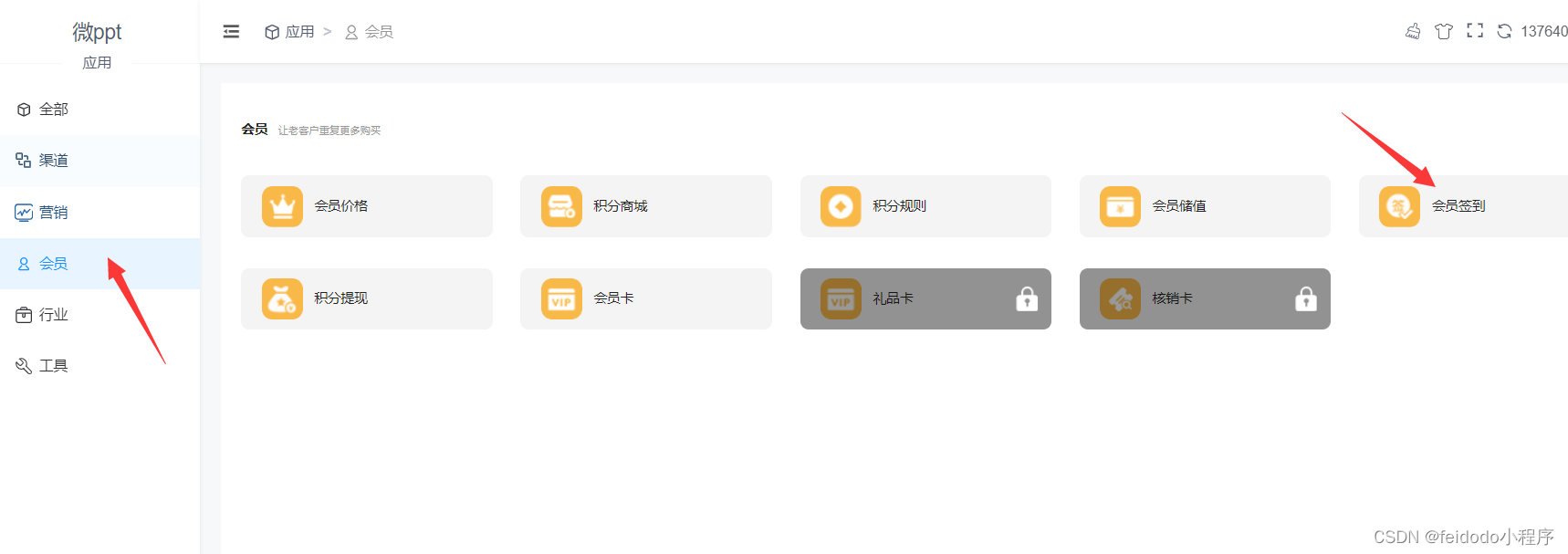1568x554 pixels.
Task: Open the 会员卡 card label
Action: click(x=614, y=298)
